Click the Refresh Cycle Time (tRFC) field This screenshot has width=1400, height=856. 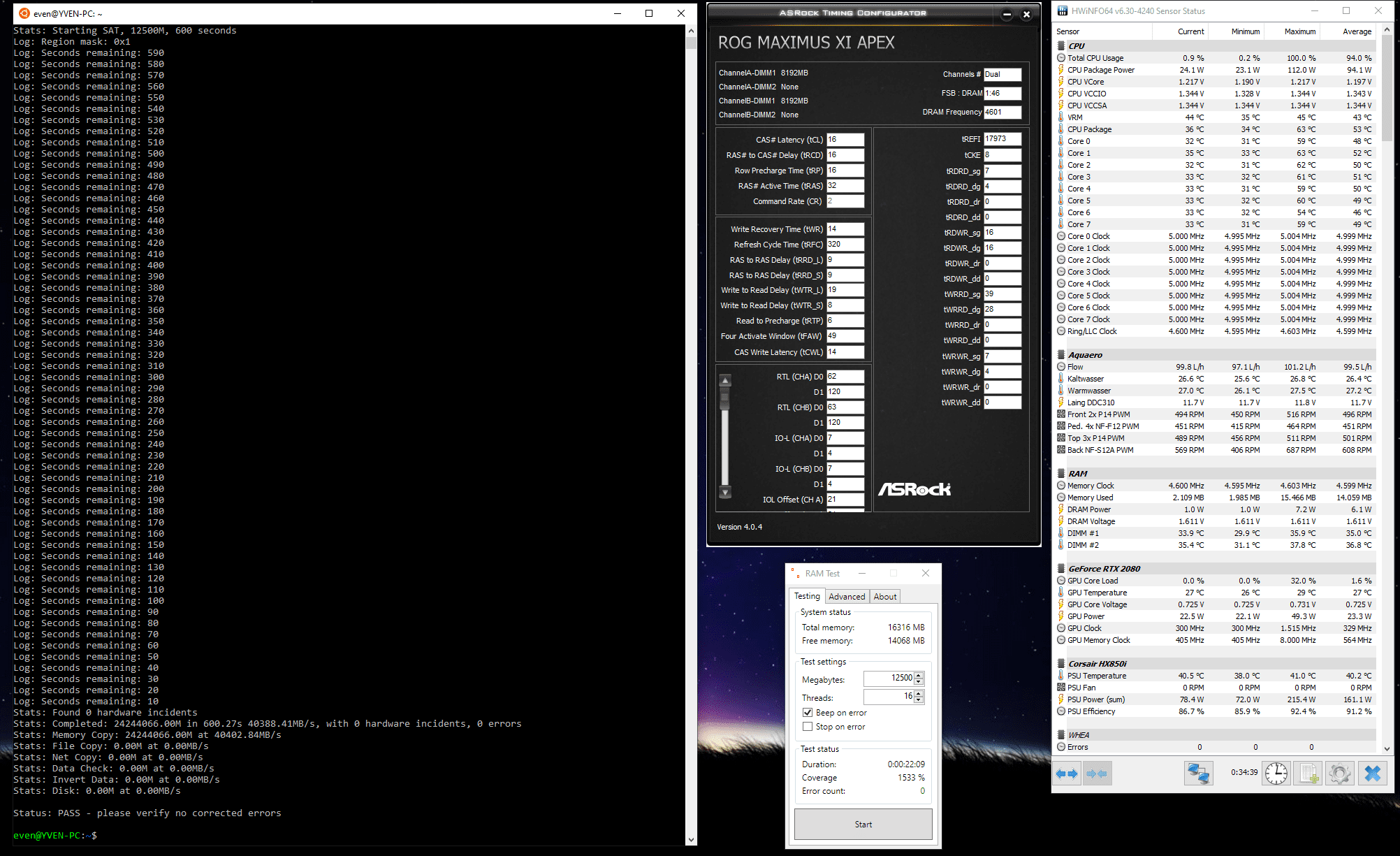pos(845,245)
